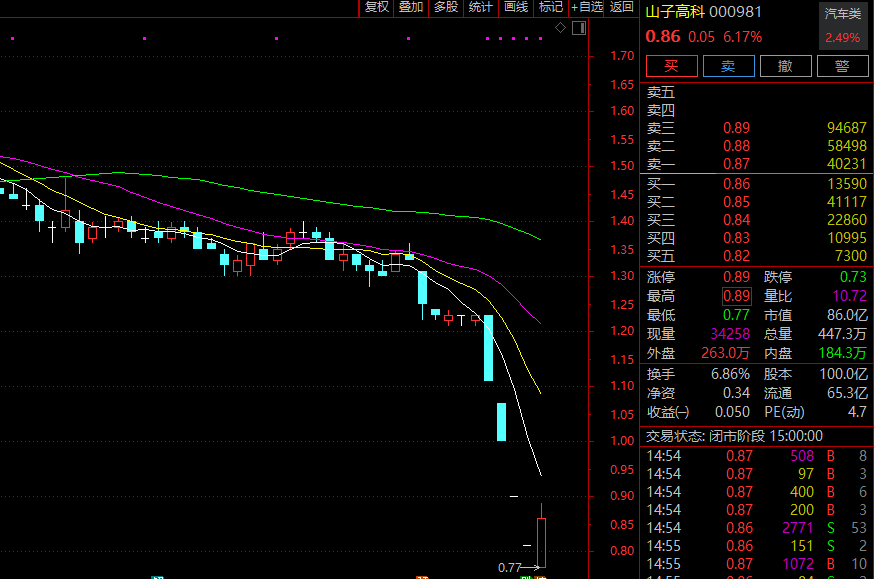Select the 卖二 price 0.88
Screen dimensions: 874x579
tap(736, 146)
